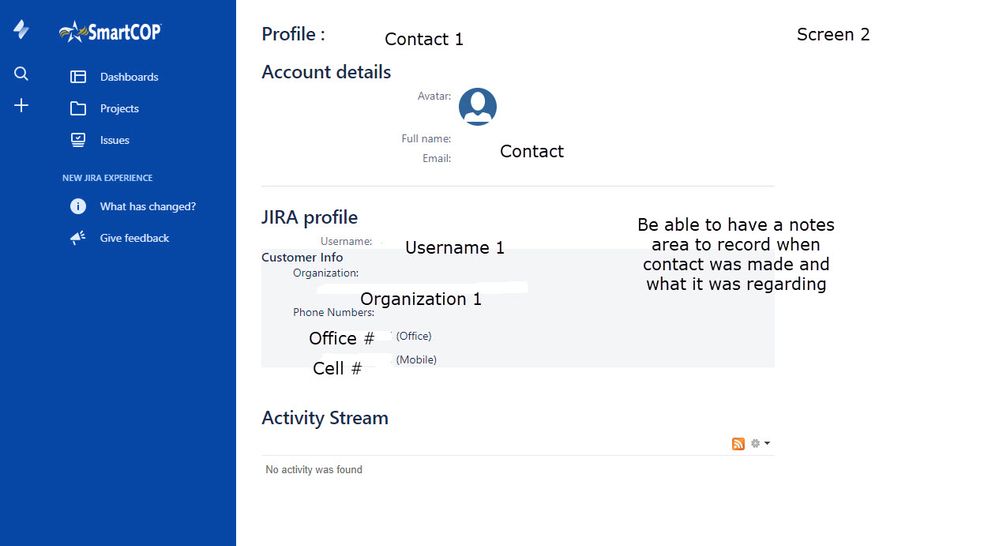The width and height of the screenshot is (999, 546).
Task: Open the activity stream gear options dropdown
Action: pos(760,443)
